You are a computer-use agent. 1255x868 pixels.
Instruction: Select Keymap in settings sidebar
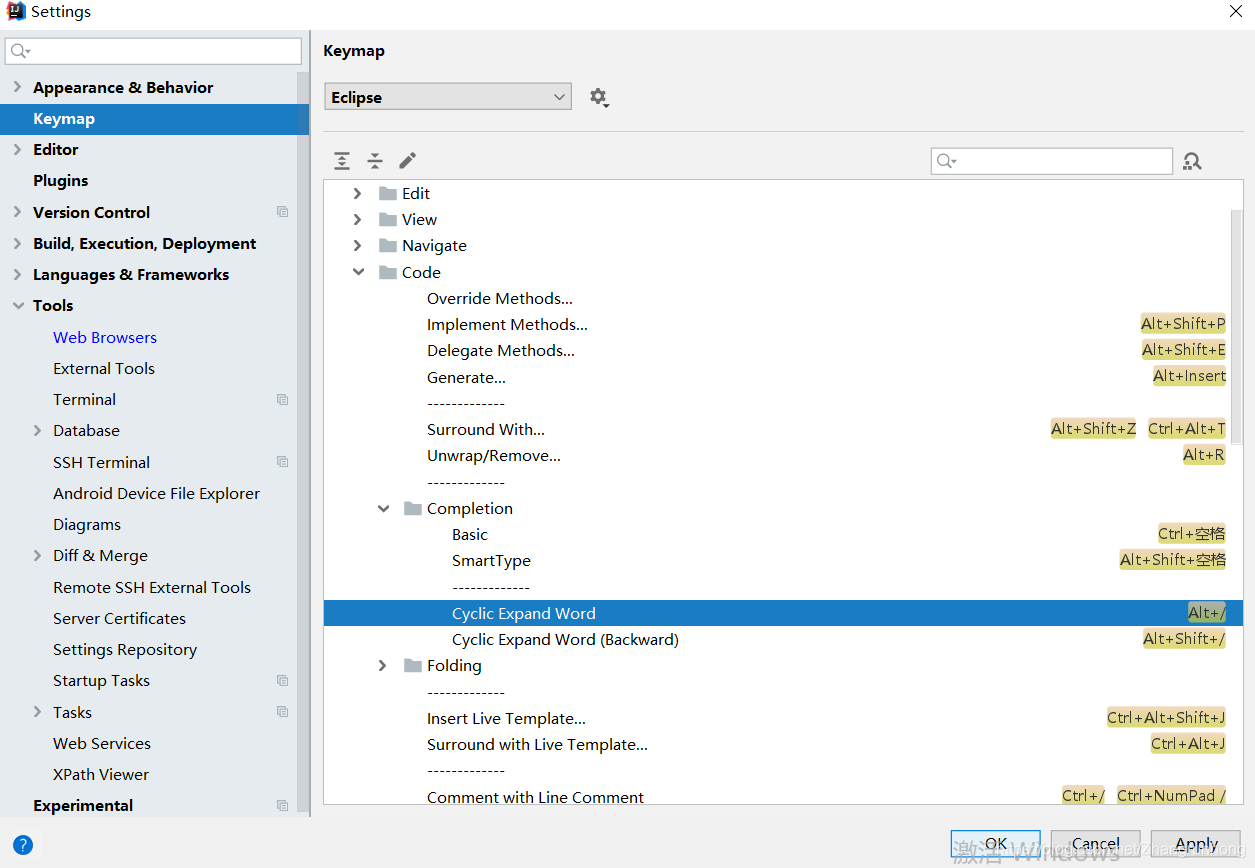[x=154, y=118]
